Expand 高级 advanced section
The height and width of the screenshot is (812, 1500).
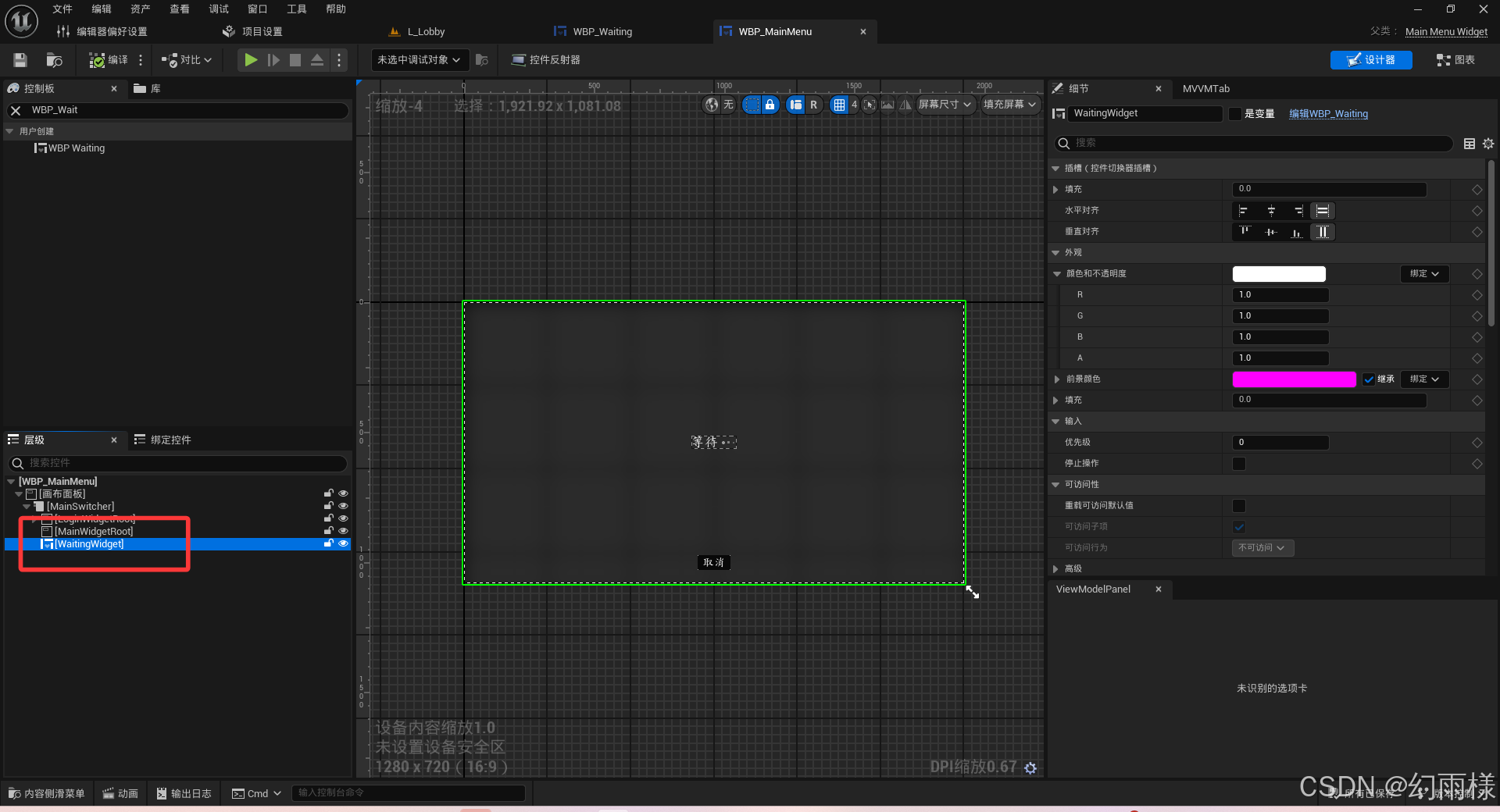click(1056, 569)
